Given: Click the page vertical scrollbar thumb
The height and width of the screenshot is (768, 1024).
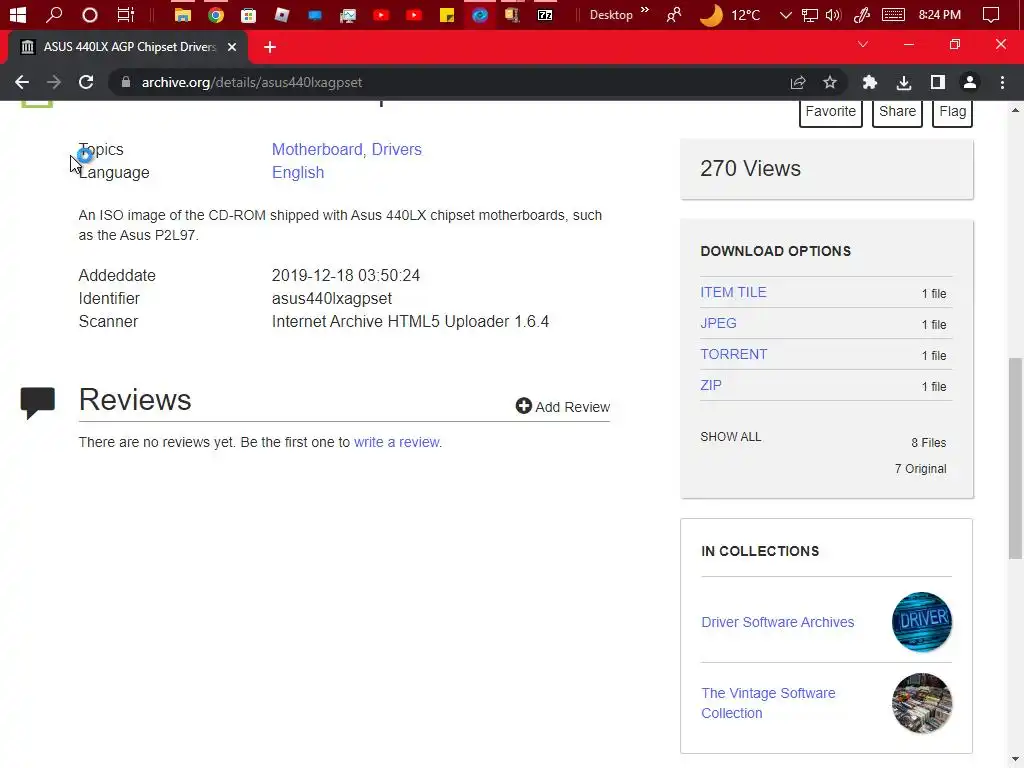Looking at the screenshot, I should click(1015, 458).
